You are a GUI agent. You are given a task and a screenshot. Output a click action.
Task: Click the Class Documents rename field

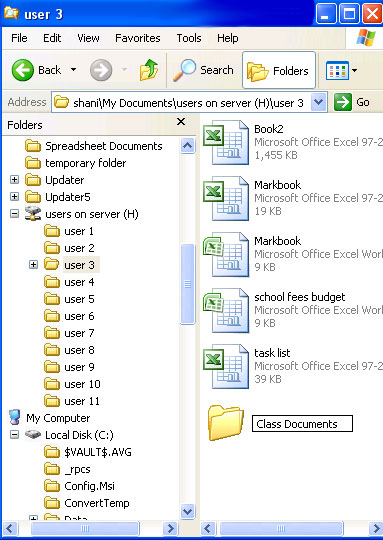coord(302,424)
